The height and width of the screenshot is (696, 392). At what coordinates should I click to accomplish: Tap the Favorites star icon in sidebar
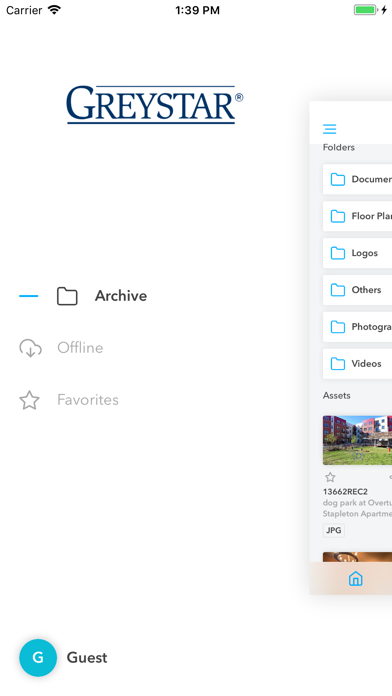point(29,400)
